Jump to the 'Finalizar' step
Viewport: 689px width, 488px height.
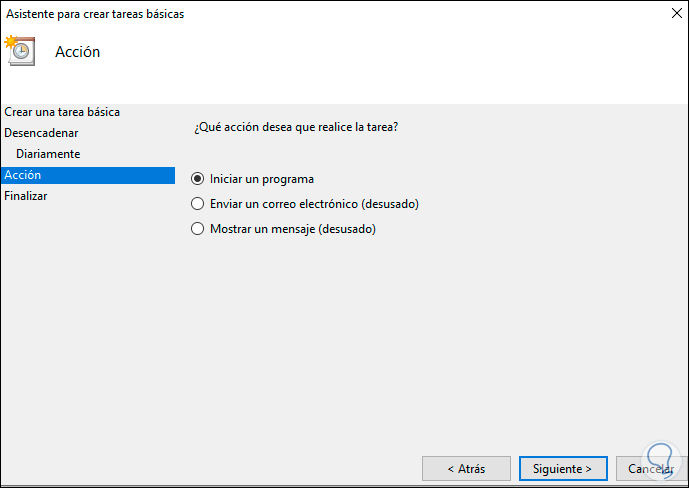(26, 196)
